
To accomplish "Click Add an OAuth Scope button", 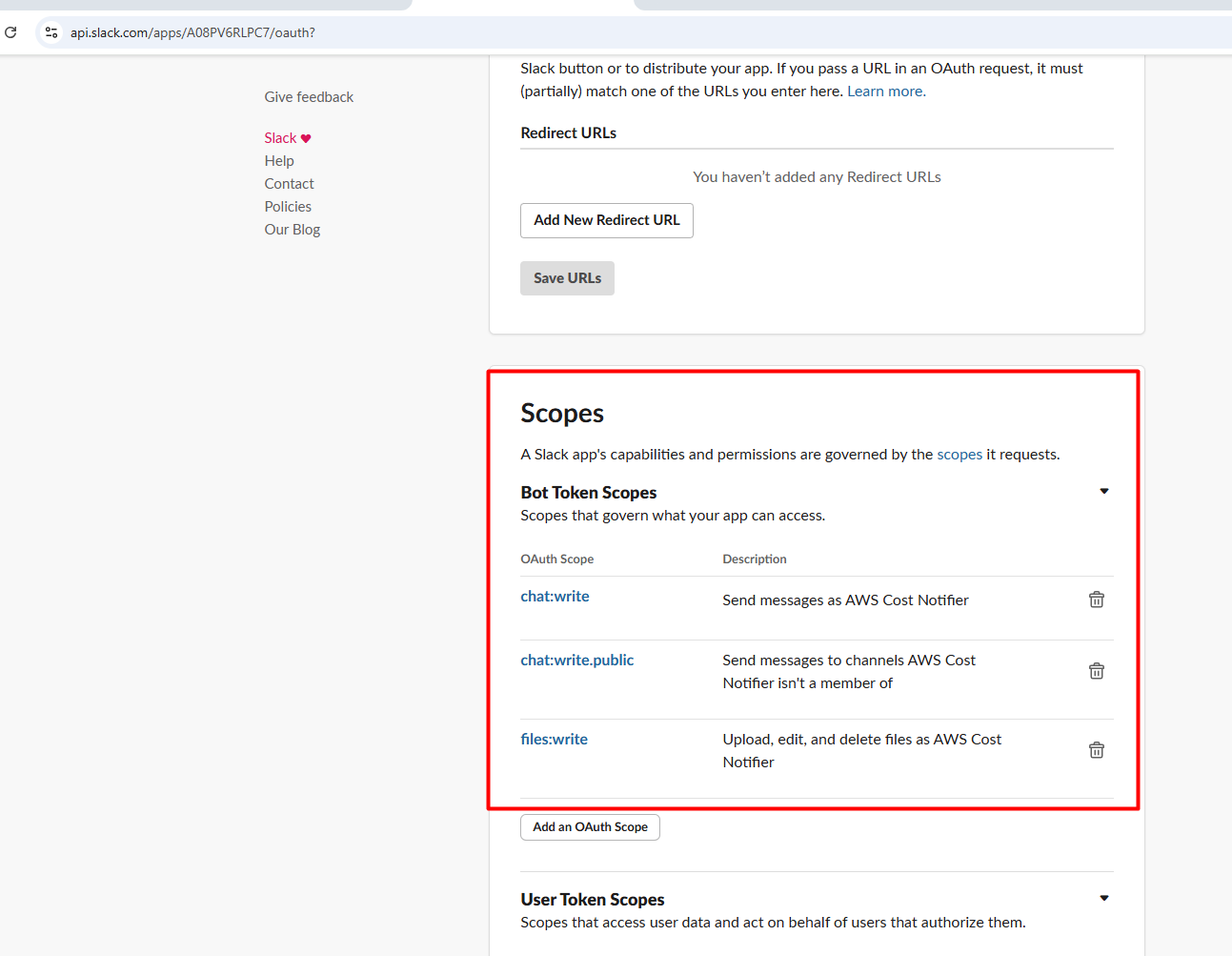I will click(590, 827).
